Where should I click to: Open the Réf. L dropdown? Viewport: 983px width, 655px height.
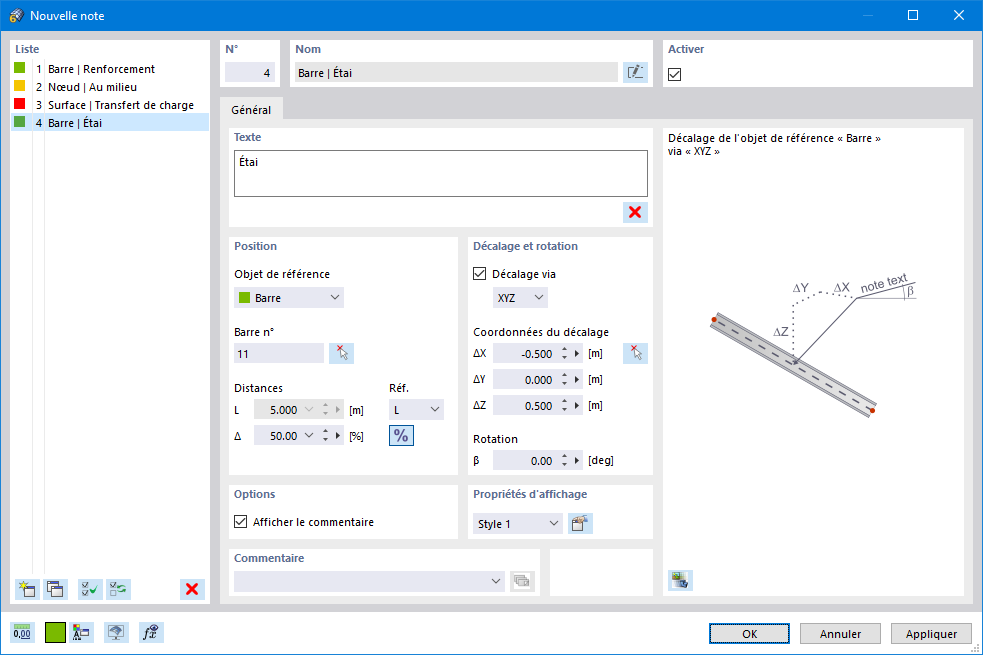pyautogui.click(x=416, y=410)
